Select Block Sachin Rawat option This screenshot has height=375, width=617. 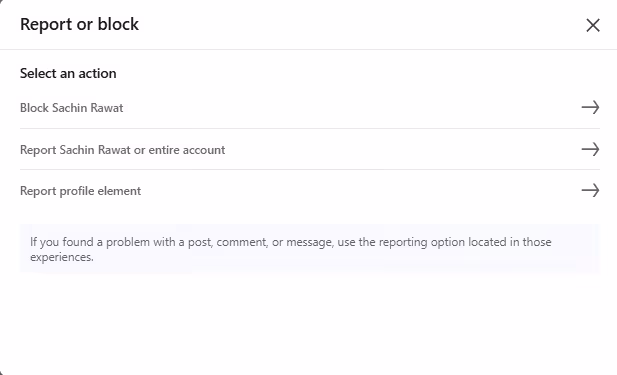point(310,107)
